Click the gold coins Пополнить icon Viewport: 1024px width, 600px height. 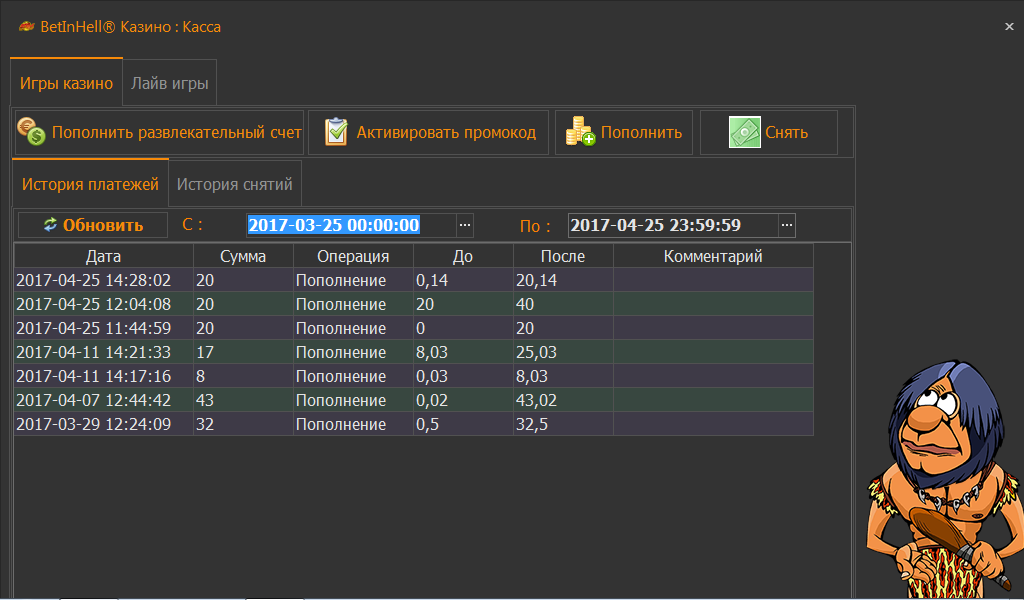(580, 132)
